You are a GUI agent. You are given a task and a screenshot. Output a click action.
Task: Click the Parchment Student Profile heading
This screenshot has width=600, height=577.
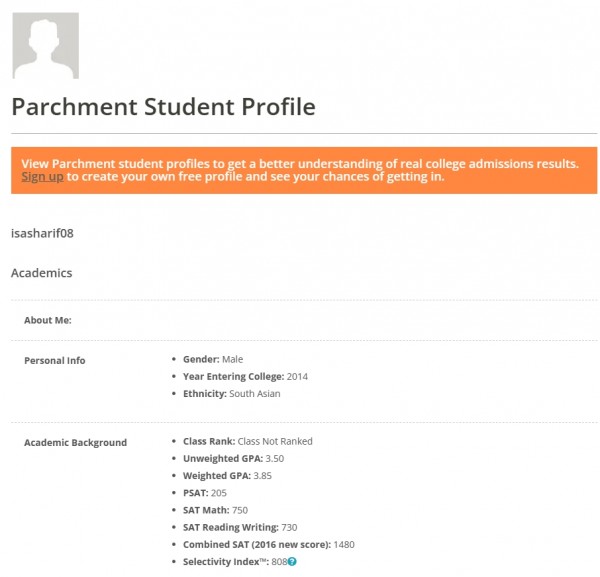[163, 106]
